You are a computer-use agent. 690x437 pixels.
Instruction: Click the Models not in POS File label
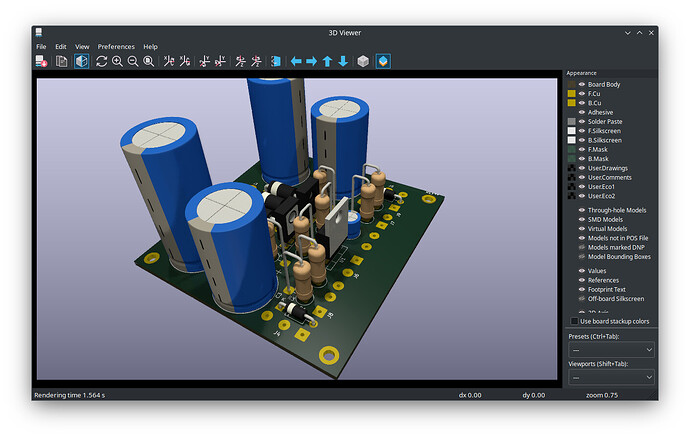[618, 238]
